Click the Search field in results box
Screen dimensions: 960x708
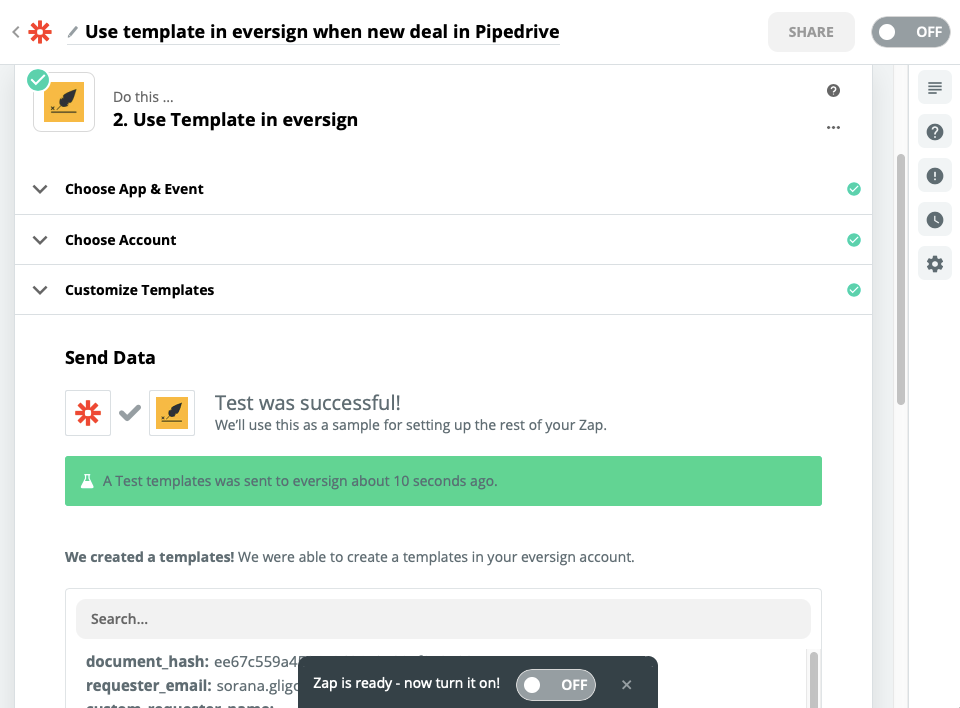(x=443, y=619)
